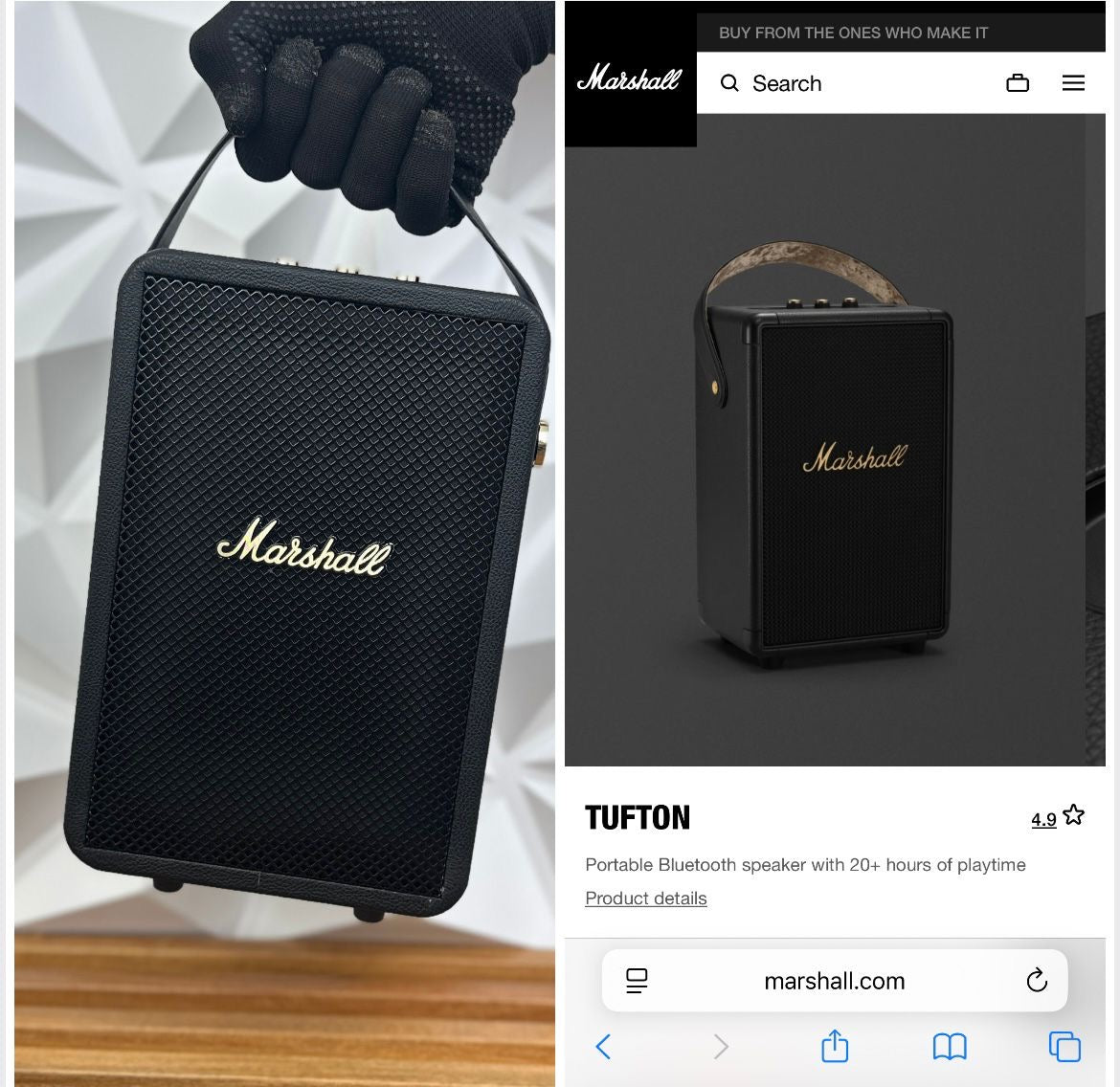Go back with browser back arrow
Image resolution: width=1120 pixels, height=1087 pixels.
(604, 1047)
